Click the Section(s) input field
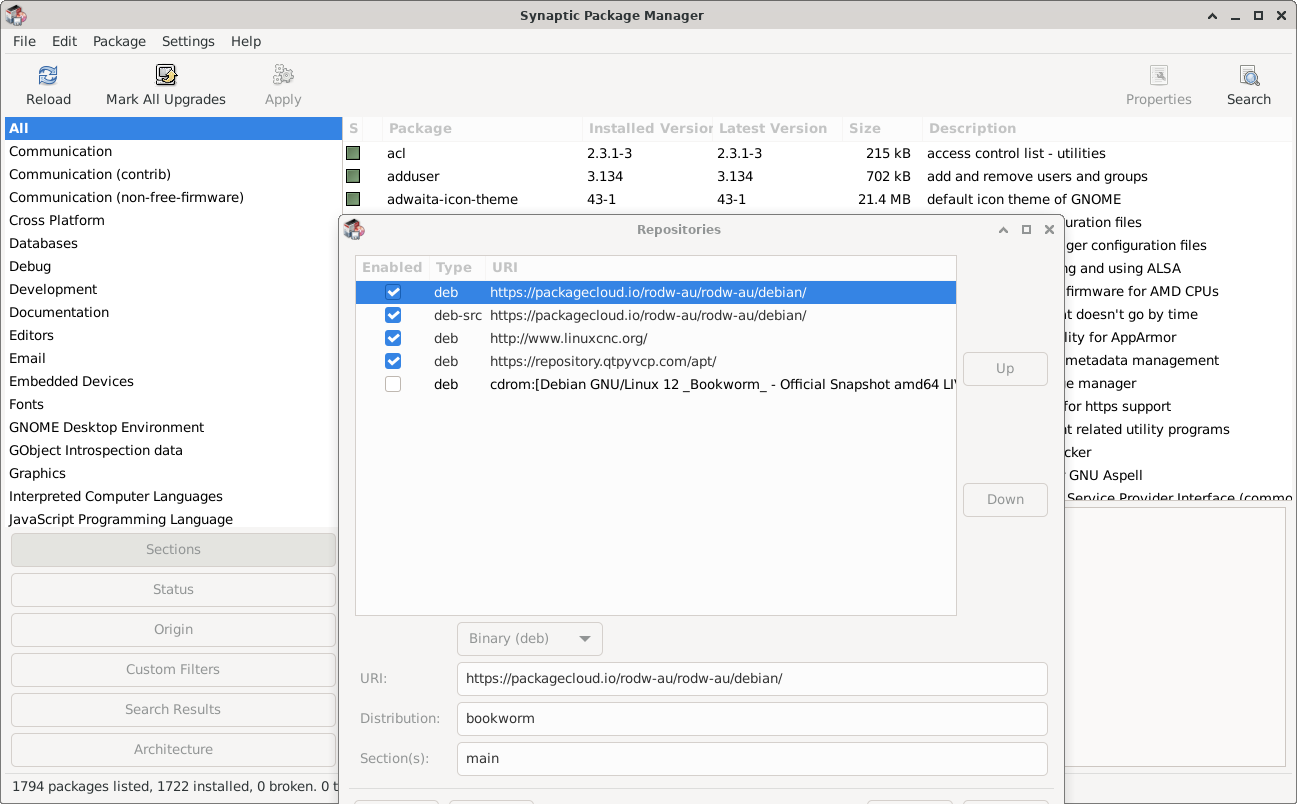The height and width of the screenshot is (804, 1297). coord(752,758)
